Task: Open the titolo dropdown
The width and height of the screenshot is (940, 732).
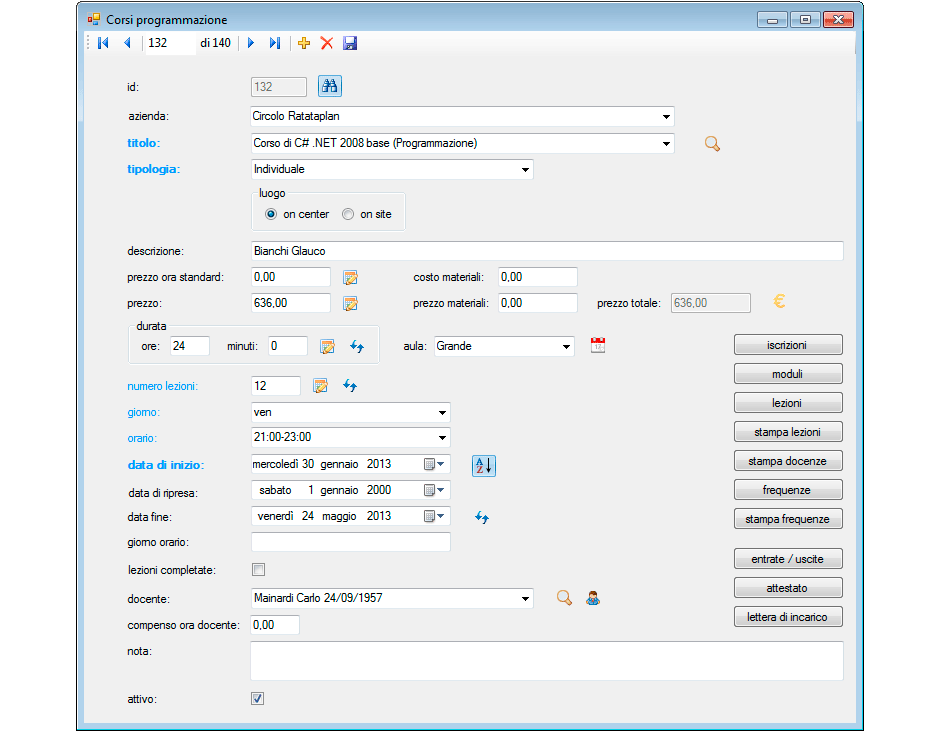Action: [666, 143]
